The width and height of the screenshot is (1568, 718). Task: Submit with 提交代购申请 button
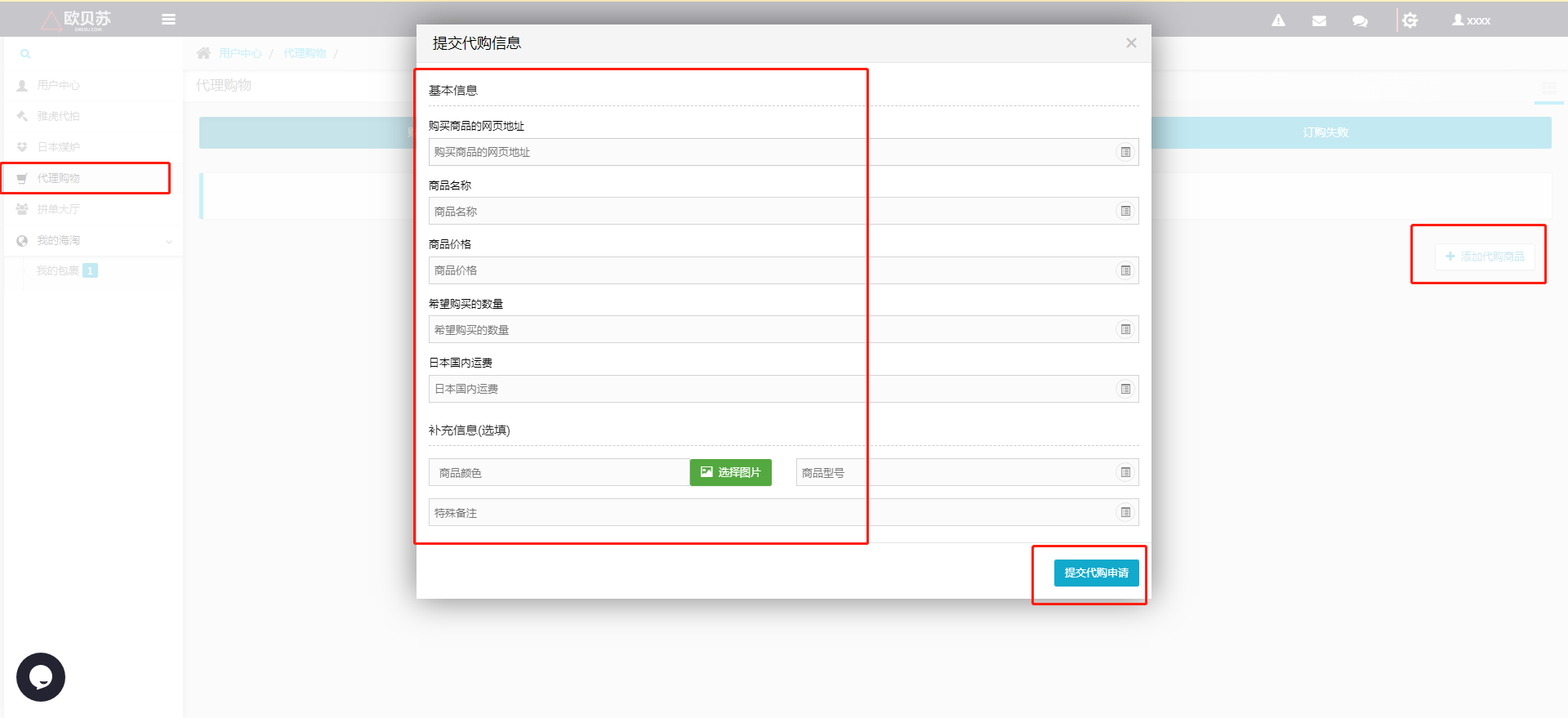coord(1096,573)
